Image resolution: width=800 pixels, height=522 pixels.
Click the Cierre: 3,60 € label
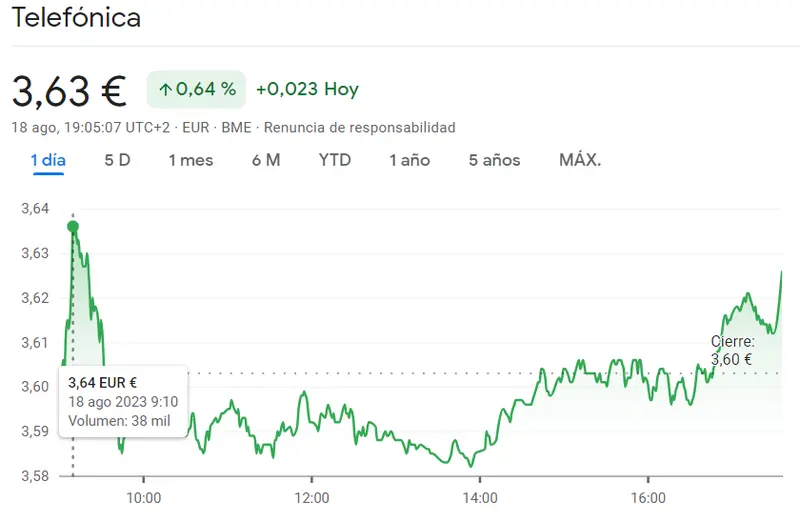(732, 351)
